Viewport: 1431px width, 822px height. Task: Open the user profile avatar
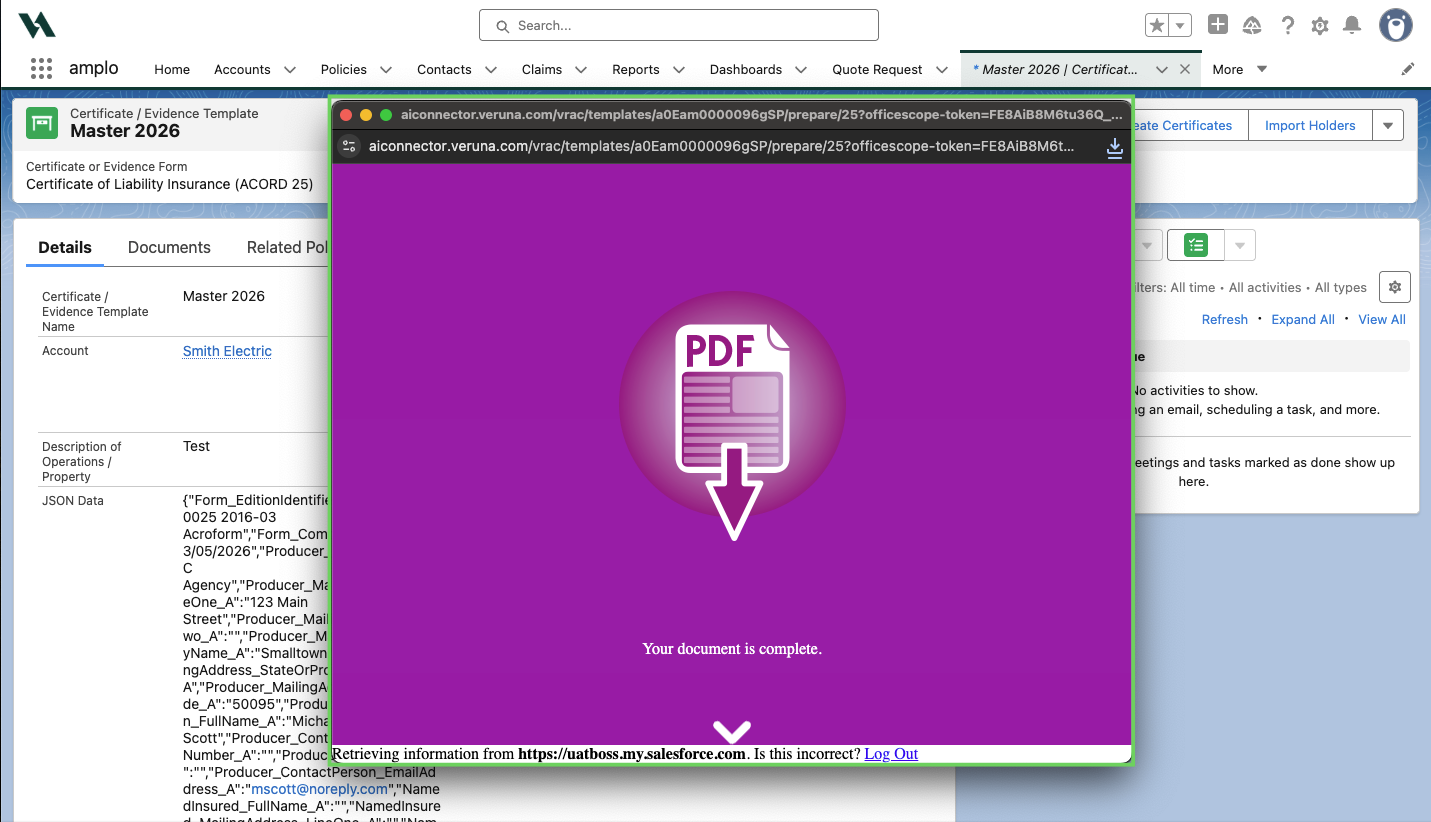pos(1396,26)
